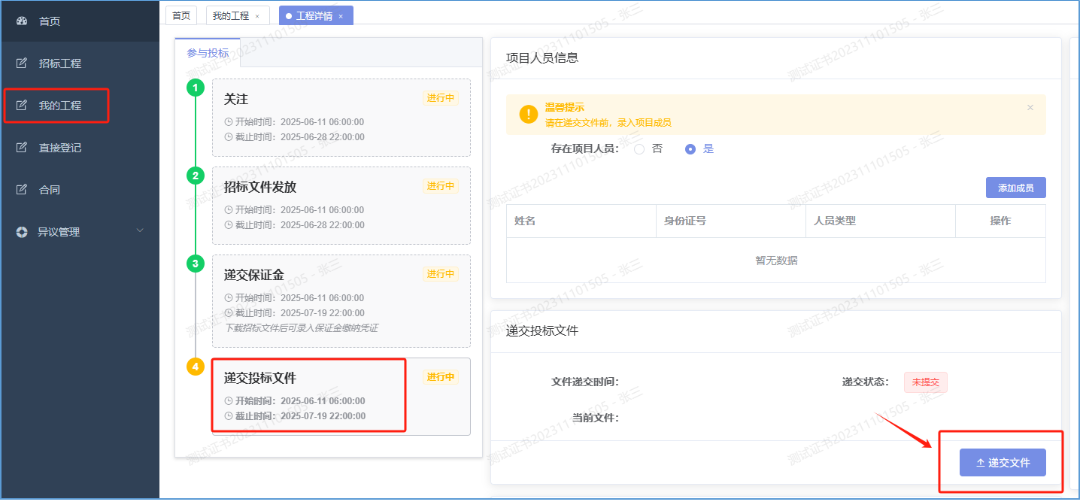Click 进行中 tag on 递交保证金 card
This screenshot has width=1080, height=500.
coord(441,273)
